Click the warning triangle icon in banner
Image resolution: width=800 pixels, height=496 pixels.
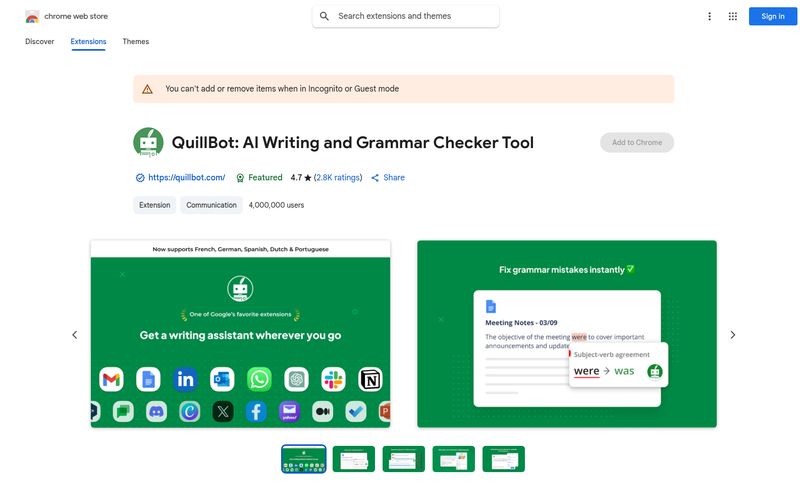pos(147,89)
